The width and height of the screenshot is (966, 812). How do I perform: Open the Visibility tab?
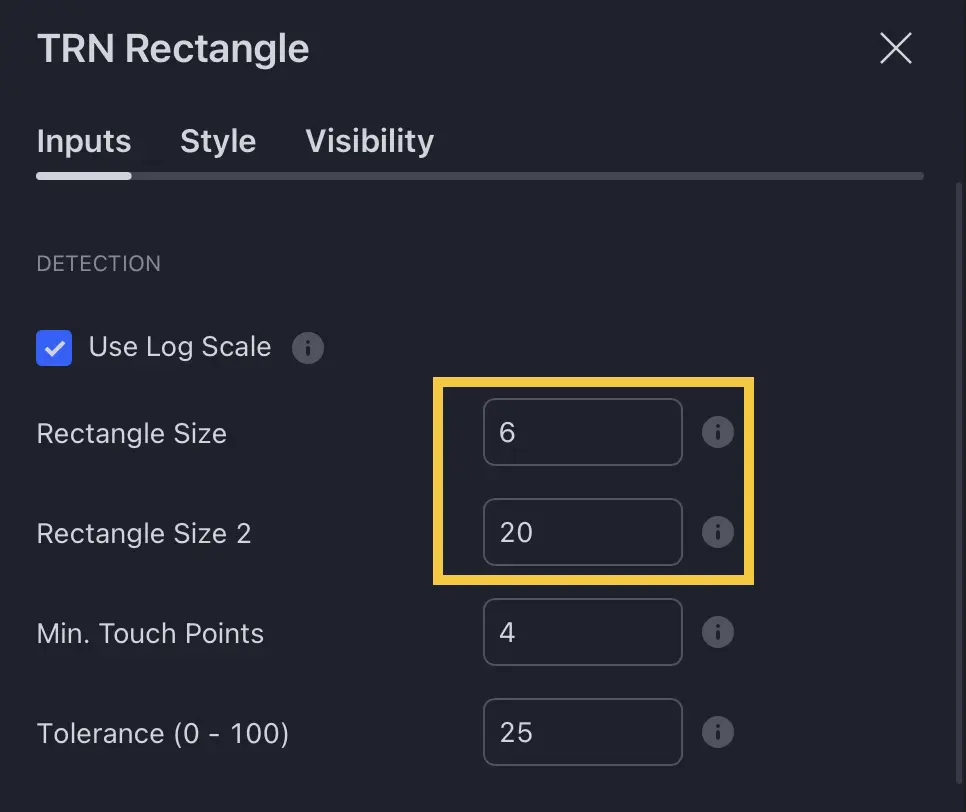(369, 141)
